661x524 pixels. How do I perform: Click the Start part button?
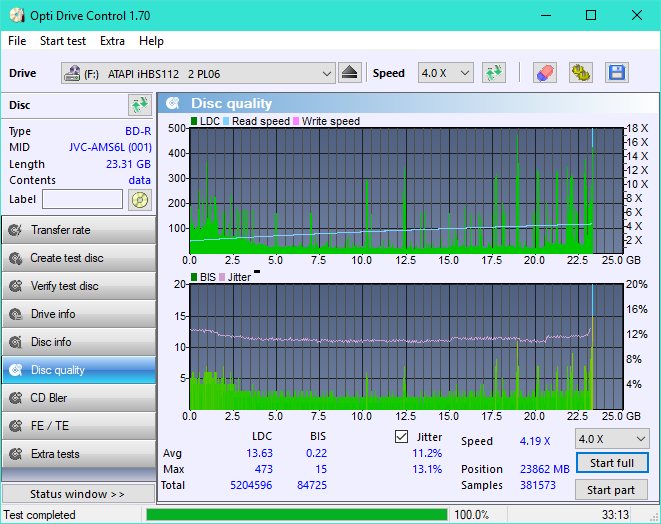[x=612, y=490]
